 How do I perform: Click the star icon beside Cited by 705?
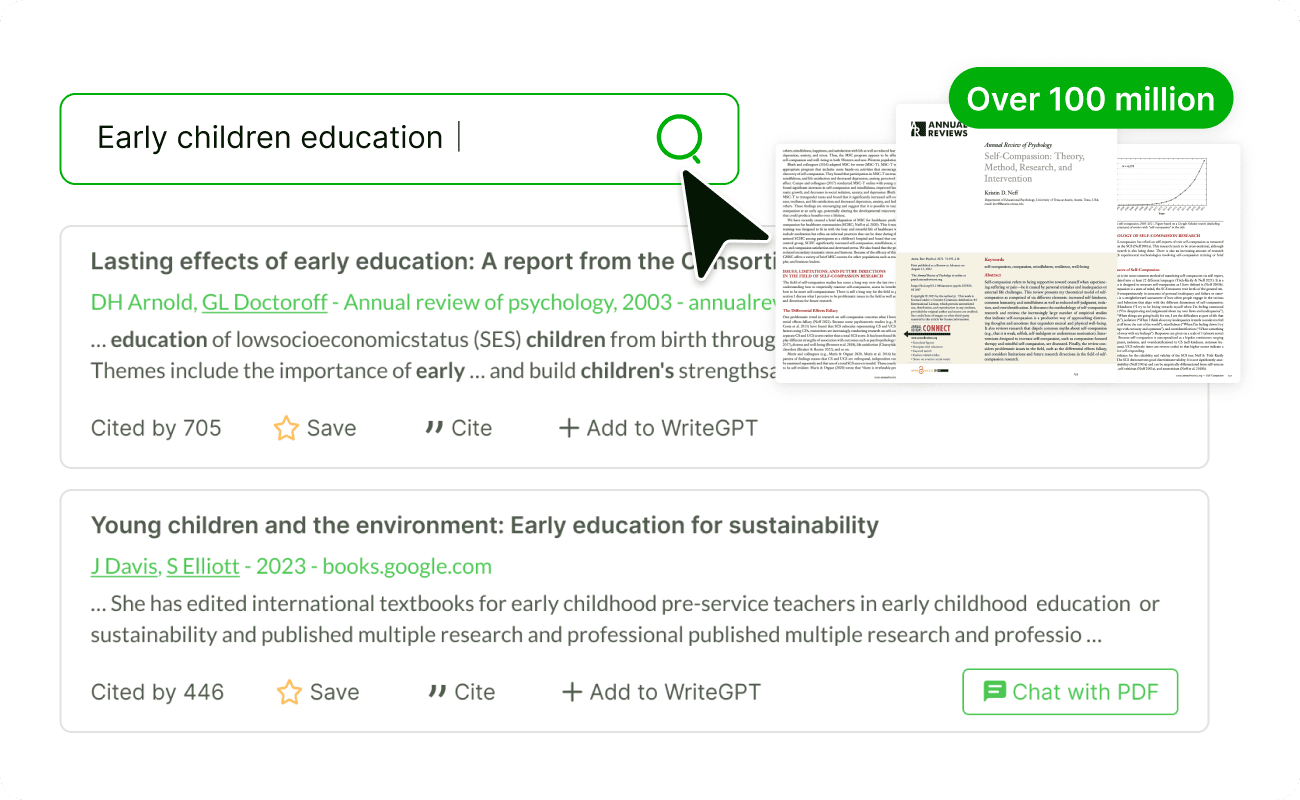286,428
